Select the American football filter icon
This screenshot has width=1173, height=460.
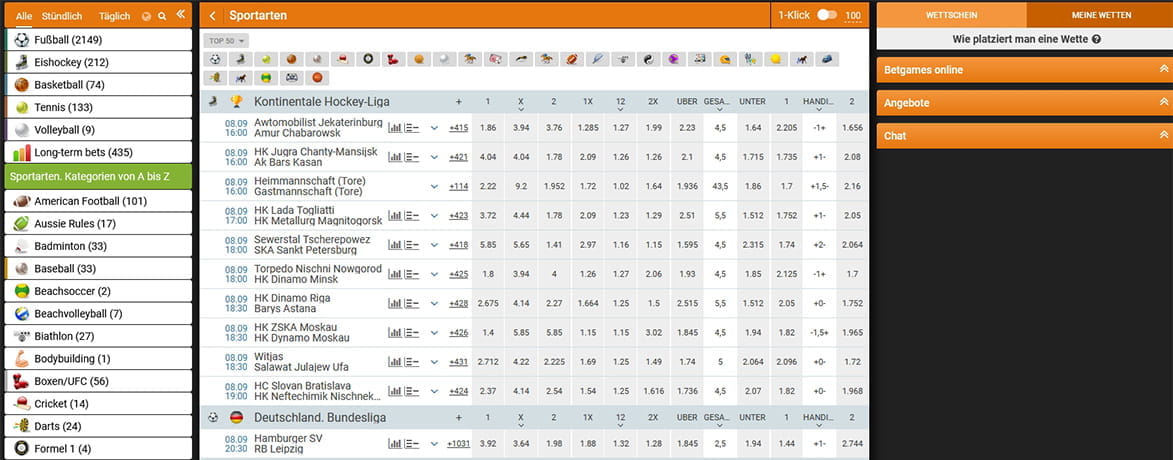[572, 59]
